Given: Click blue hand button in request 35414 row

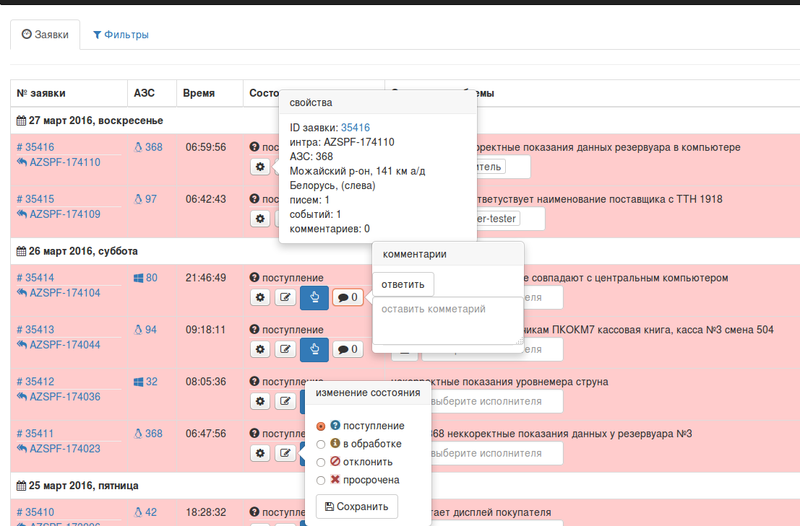Looking at the screenshot, I should [x=314, y=297].
